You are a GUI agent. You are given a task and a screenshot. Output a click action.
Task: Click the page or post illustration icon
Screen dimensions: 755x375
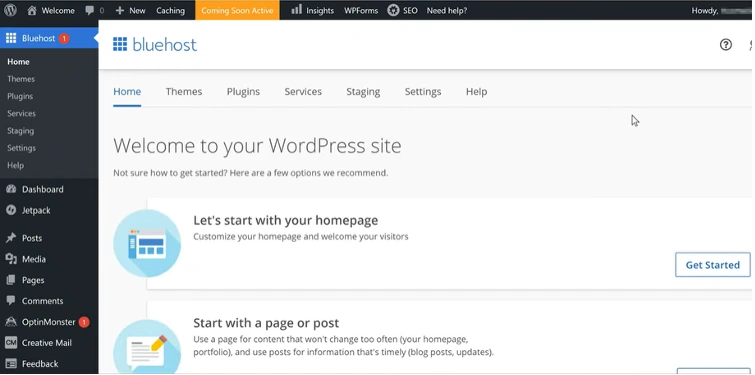[147, 347]
